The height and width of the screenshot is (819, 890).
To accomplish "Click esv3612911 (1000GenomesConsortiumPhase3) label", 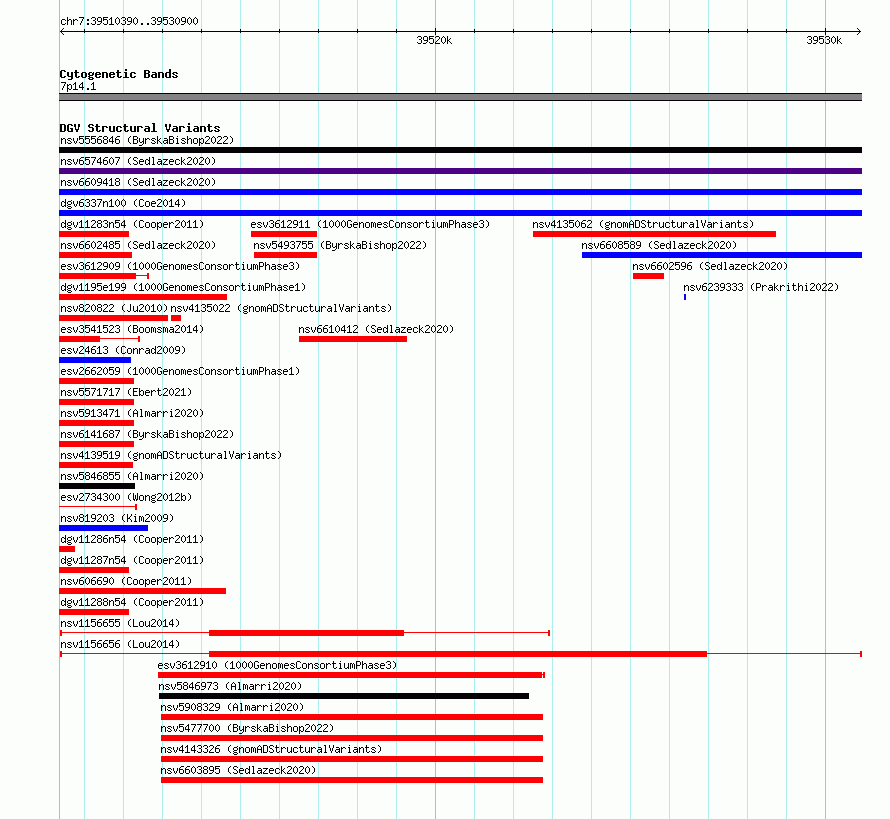I will (370, 224).
